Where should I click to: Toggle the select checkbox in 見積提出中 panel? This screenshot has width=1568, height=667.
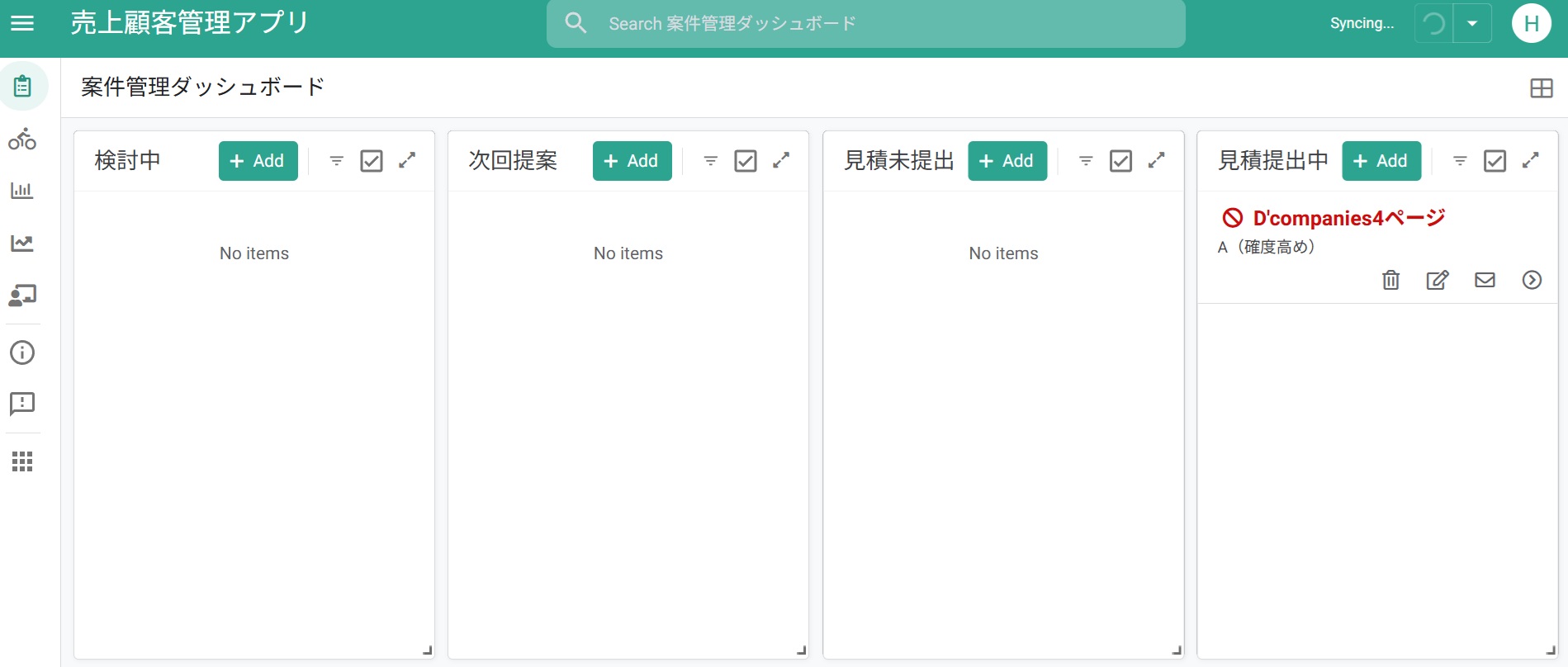coord(1495,161)
